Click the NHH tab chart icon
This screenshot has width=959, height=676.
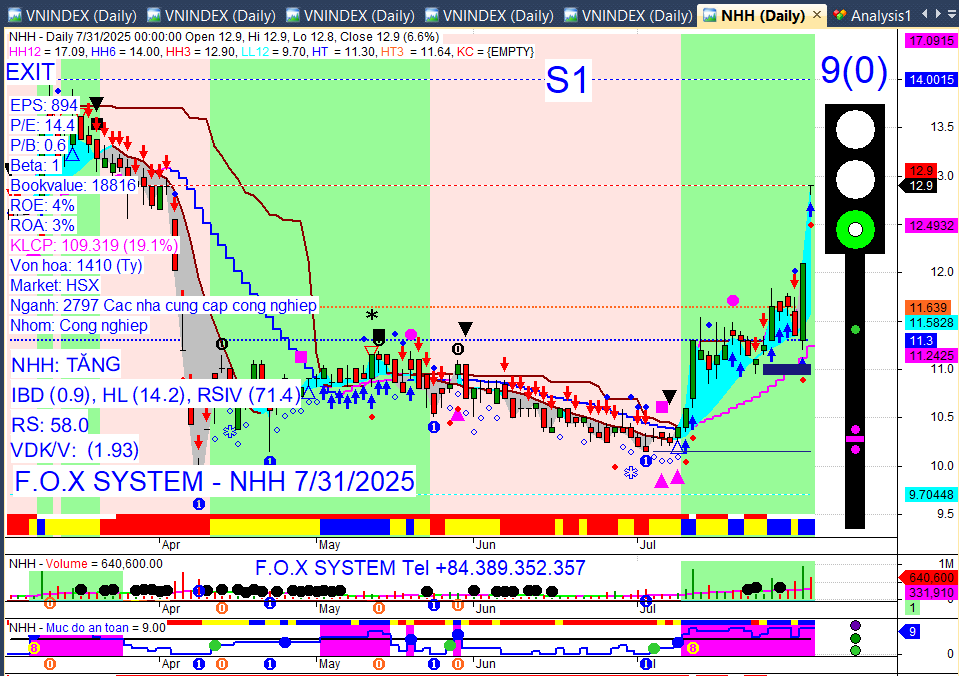709,15
